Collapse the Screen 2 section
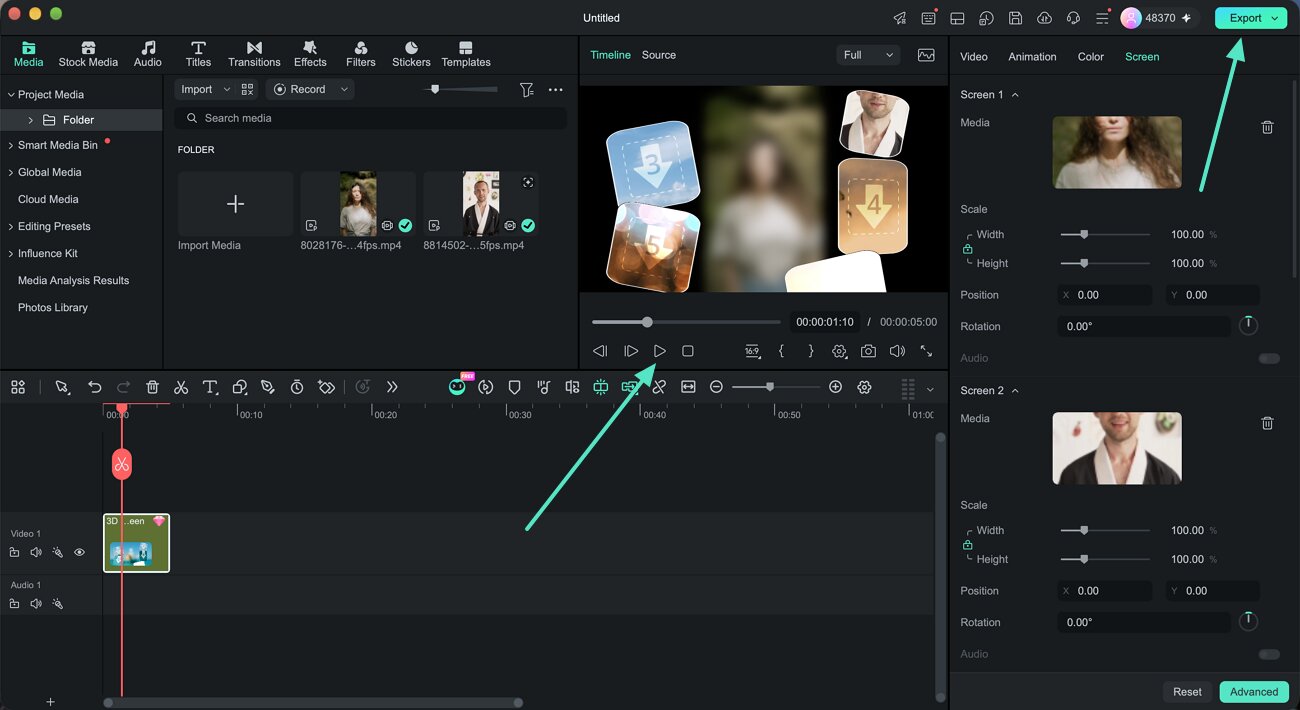 (x=1015, y=391)
